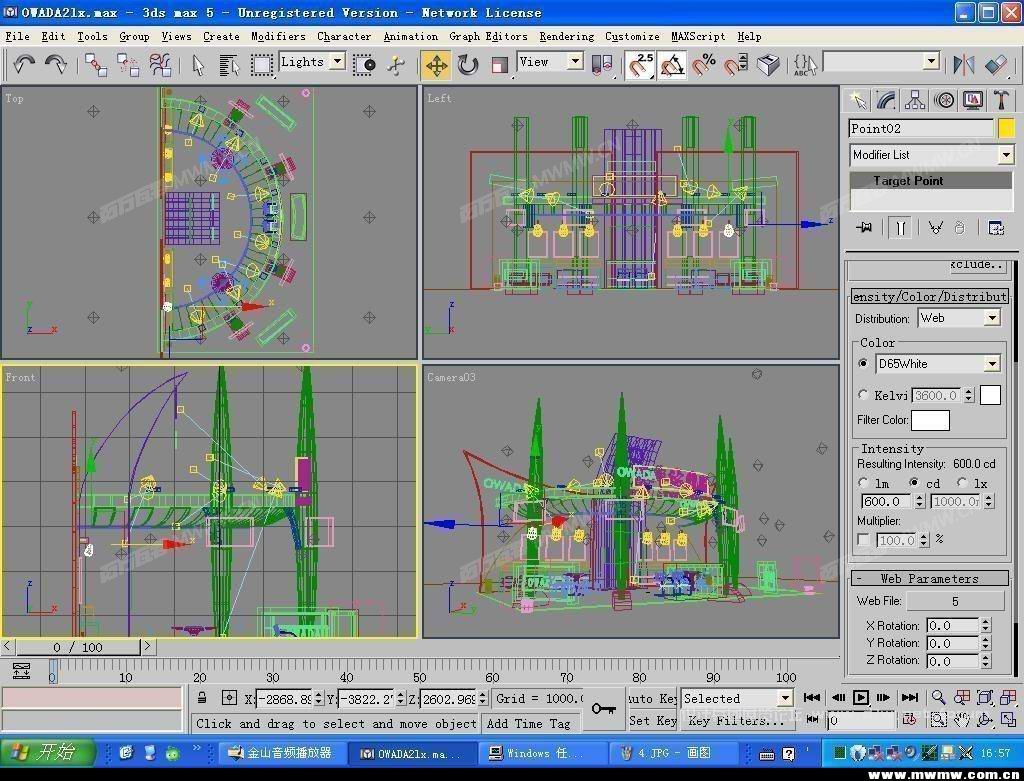
Task: Activate the Select and Link tool
Action: (96, 65)
